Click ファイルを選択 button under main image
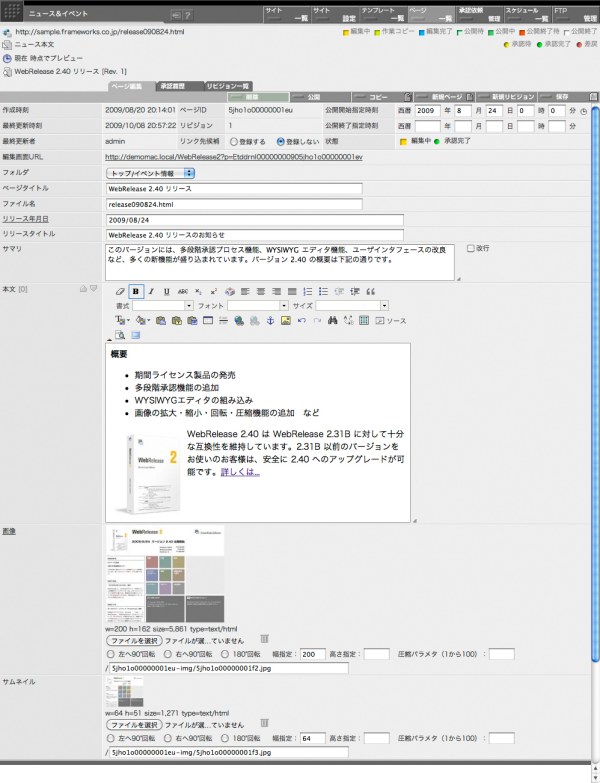This screenshot has height=783, width=600. [x=133, y=639]
